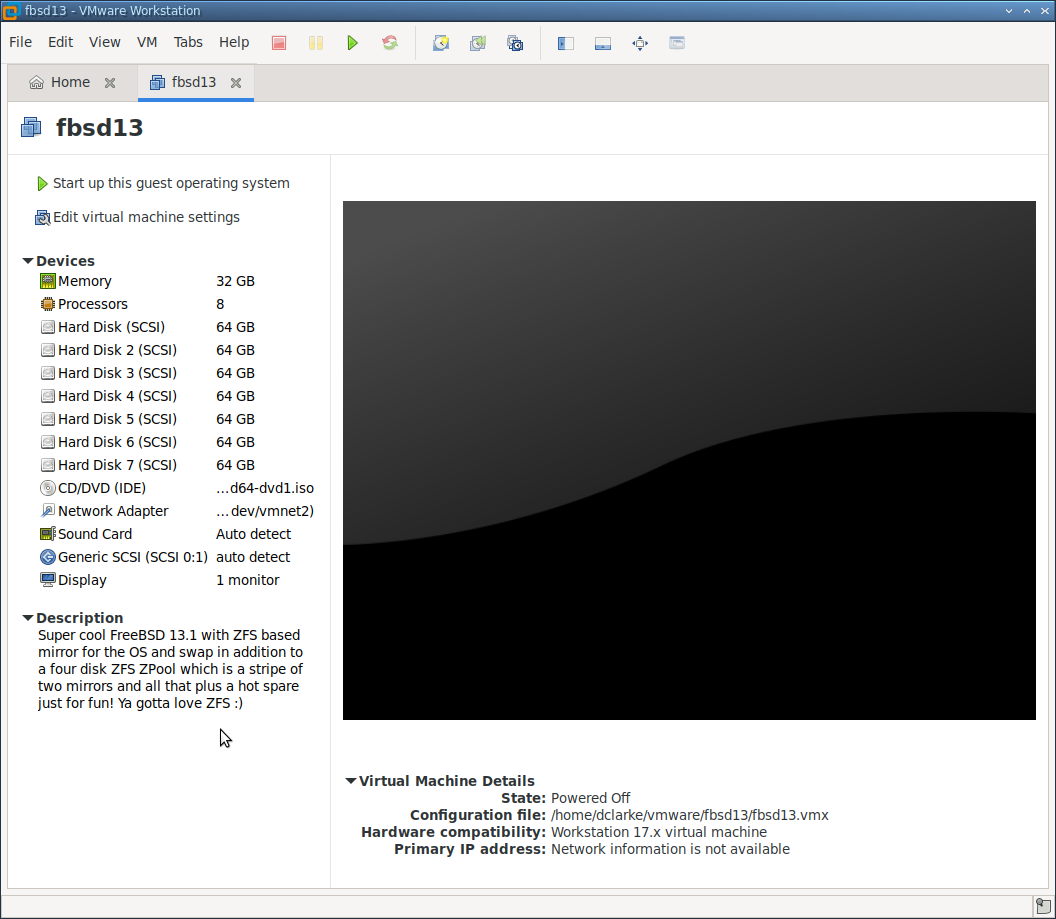Click the VM console preview thumbnail

click(689, 461)
